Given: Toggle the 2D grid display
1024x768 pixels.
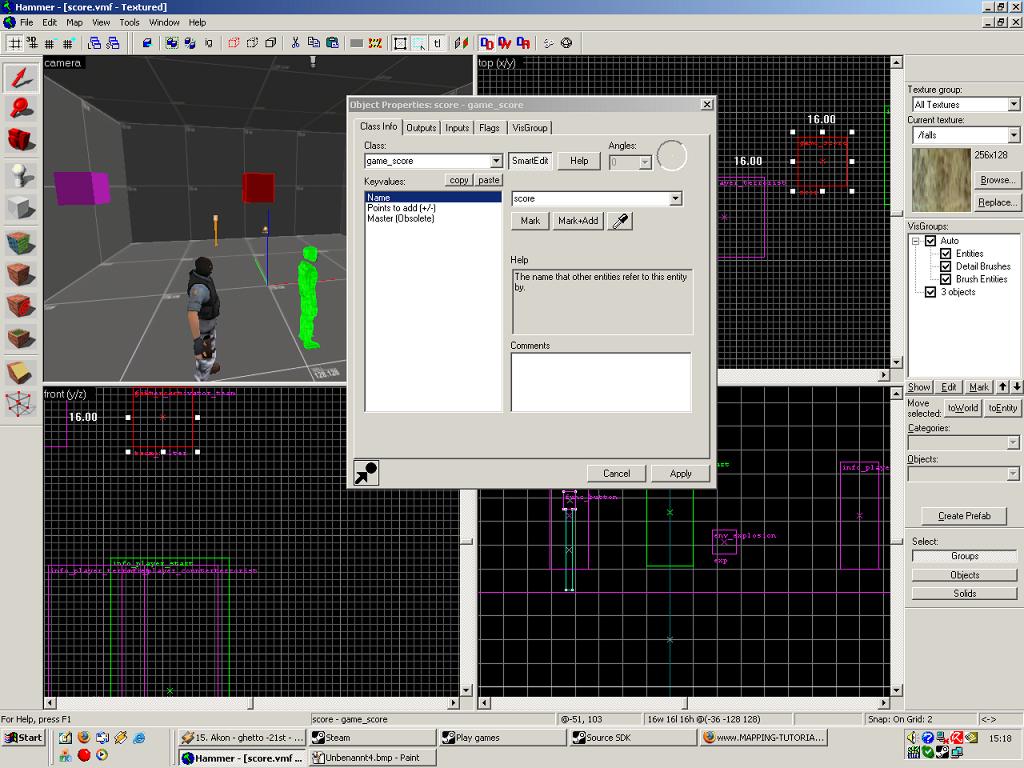Looking at the screenshot, I should point(15,43).
